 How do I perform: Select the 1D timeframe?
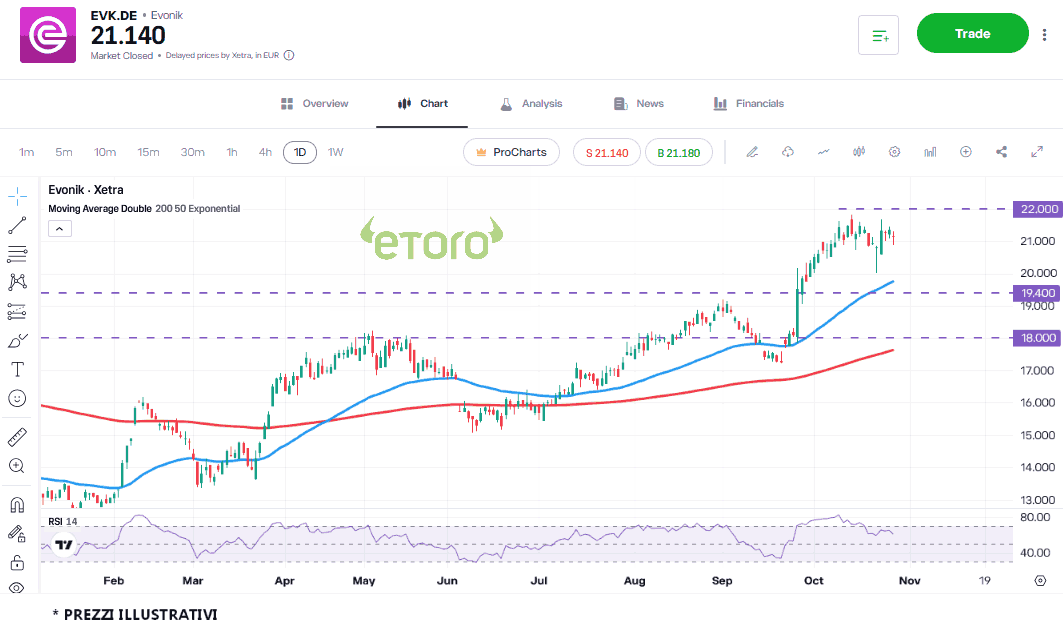(x=300, y=152)
